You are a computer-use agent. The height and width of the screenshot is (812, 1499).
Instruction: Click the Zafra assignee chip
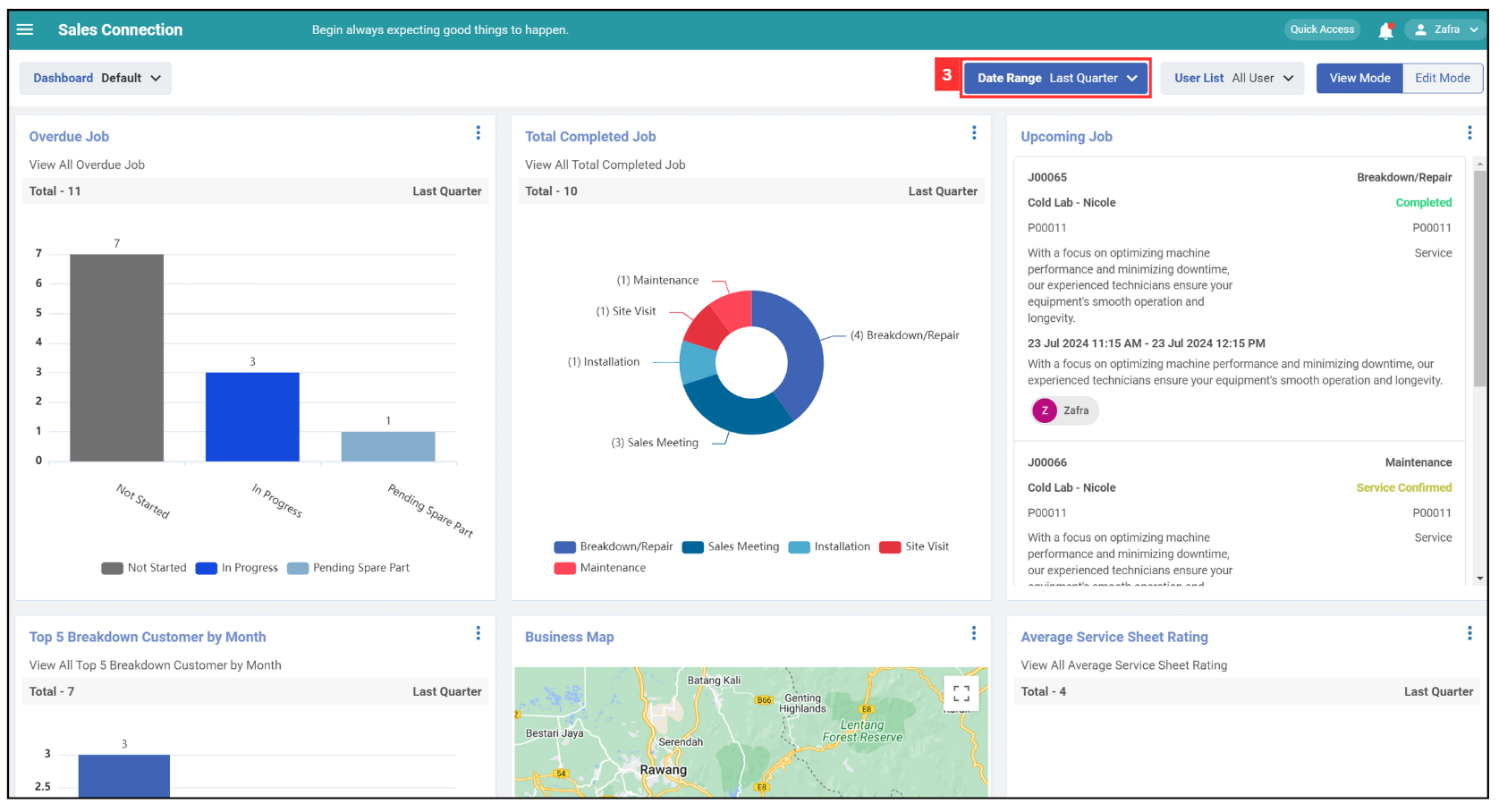(x=1064, y=410)
